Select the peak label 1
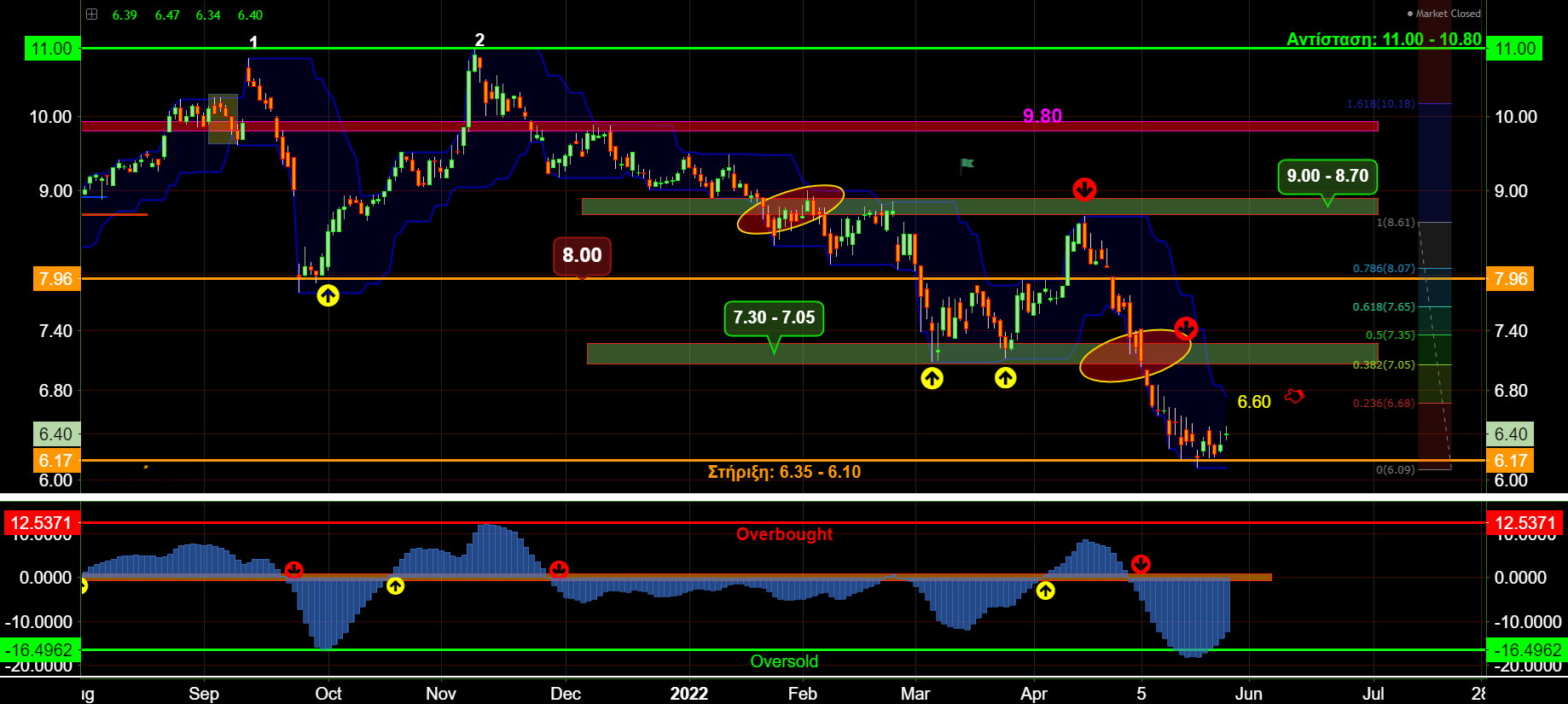The width and height of the screenshot is (1568, 704). [x=253, y=43]
